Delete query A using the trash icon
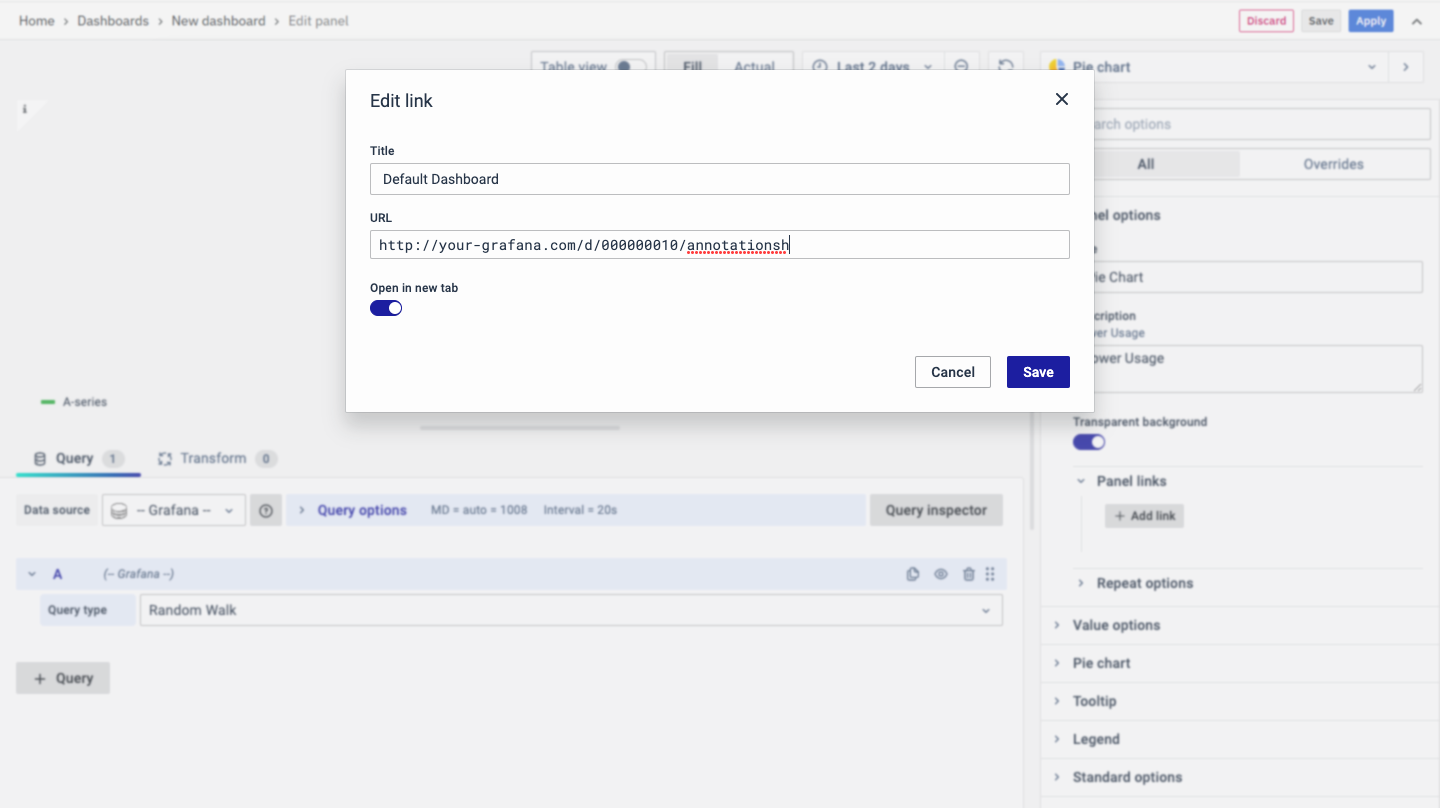Screen dimensions: 1440x808 tap(968, 574)
